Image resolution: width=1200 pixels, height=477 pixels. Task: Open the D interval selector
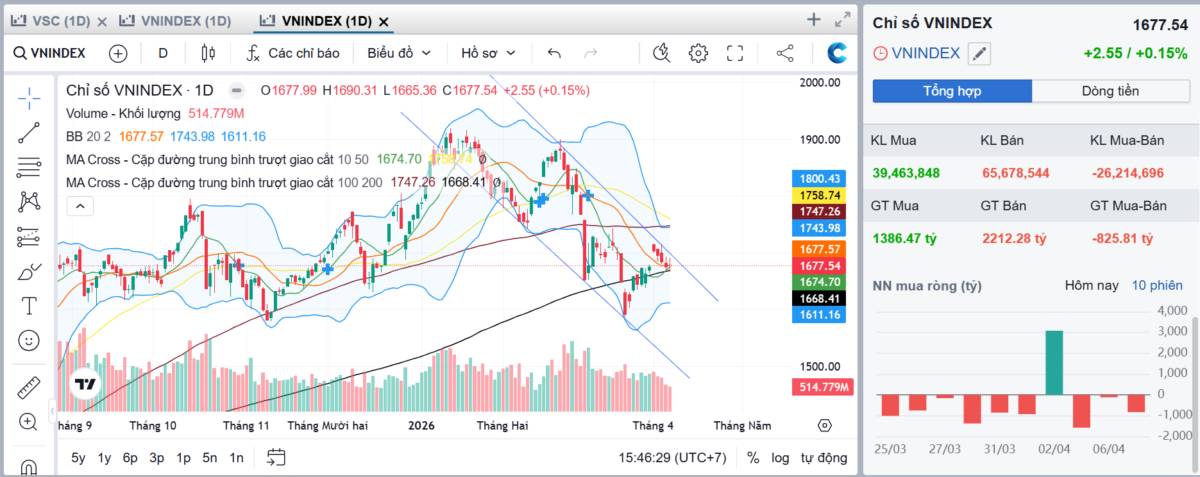point(163,53)
